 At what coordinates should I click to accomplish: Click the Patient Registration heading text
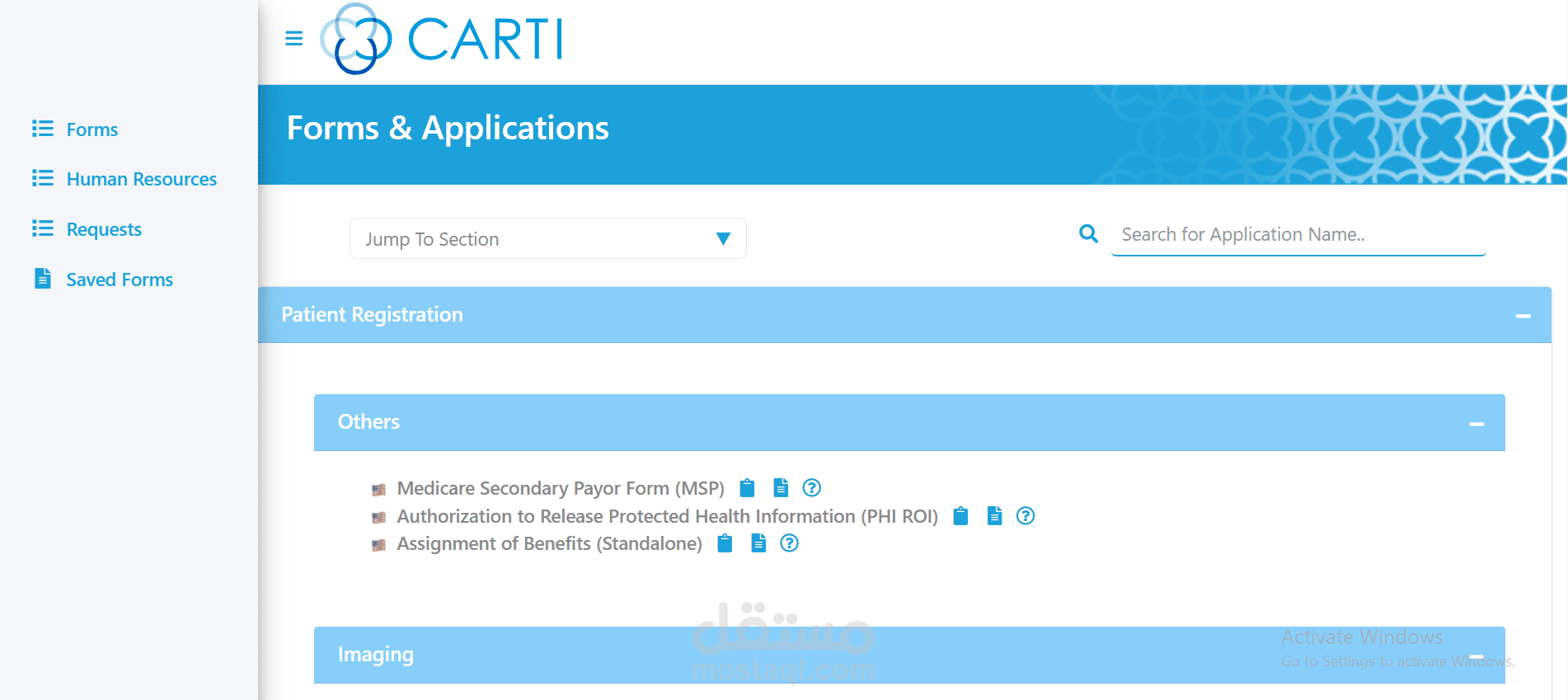pos(372,315)
